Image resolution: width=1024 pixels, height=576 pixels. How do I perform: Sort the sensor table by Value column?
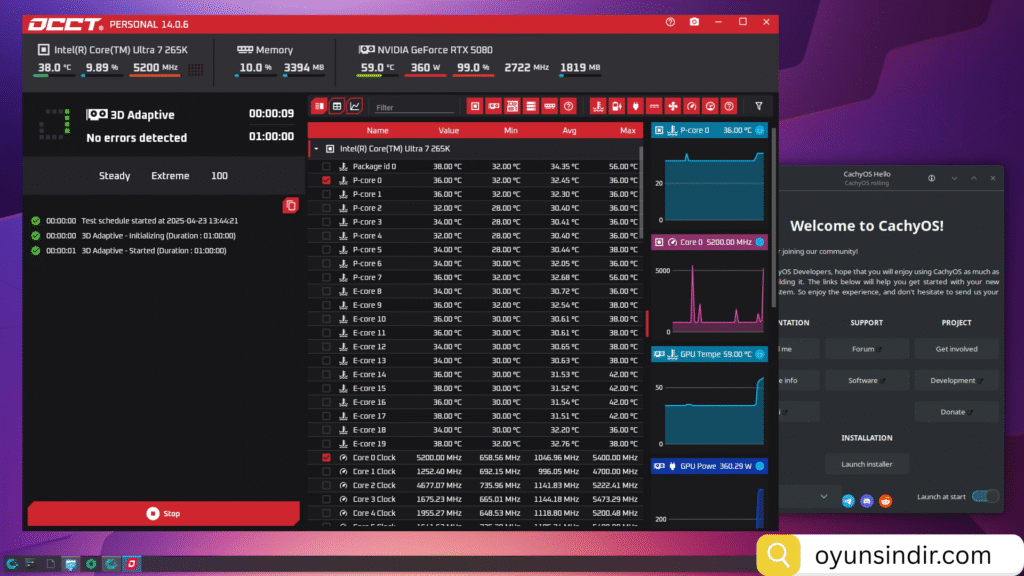[x=448, y=130]
